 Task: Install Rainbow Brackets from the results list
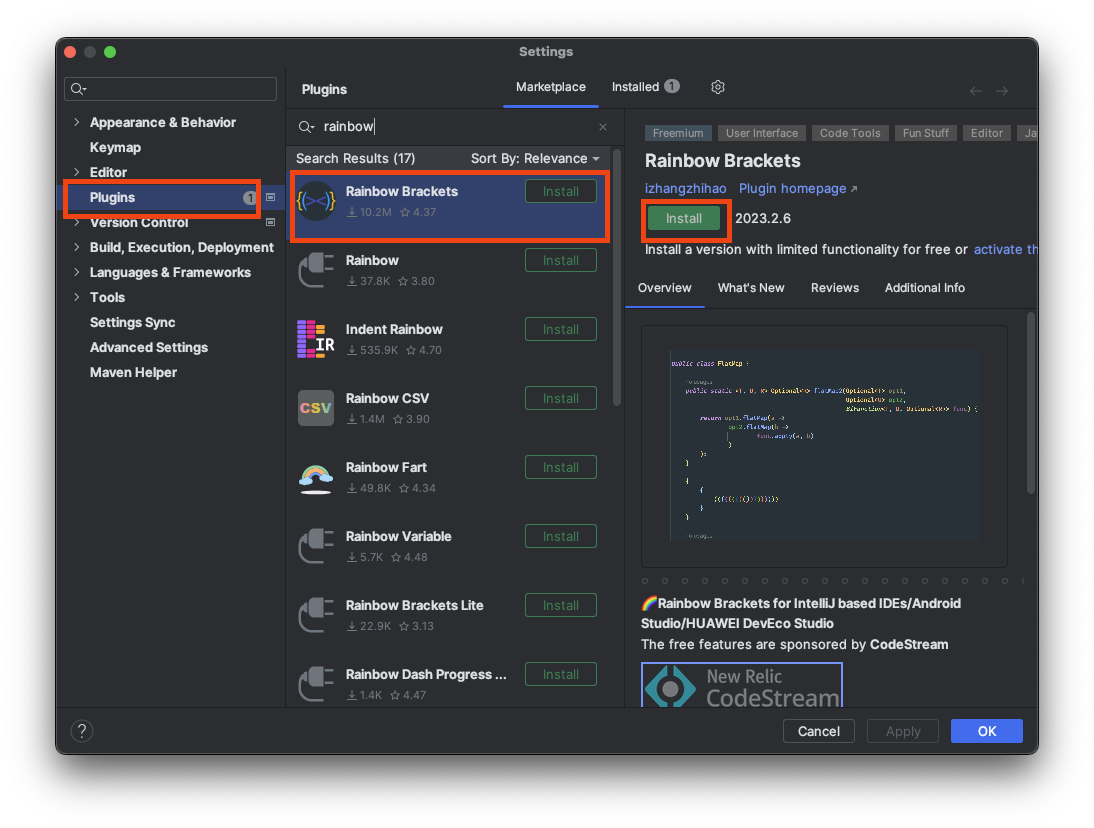pos(561,192)
